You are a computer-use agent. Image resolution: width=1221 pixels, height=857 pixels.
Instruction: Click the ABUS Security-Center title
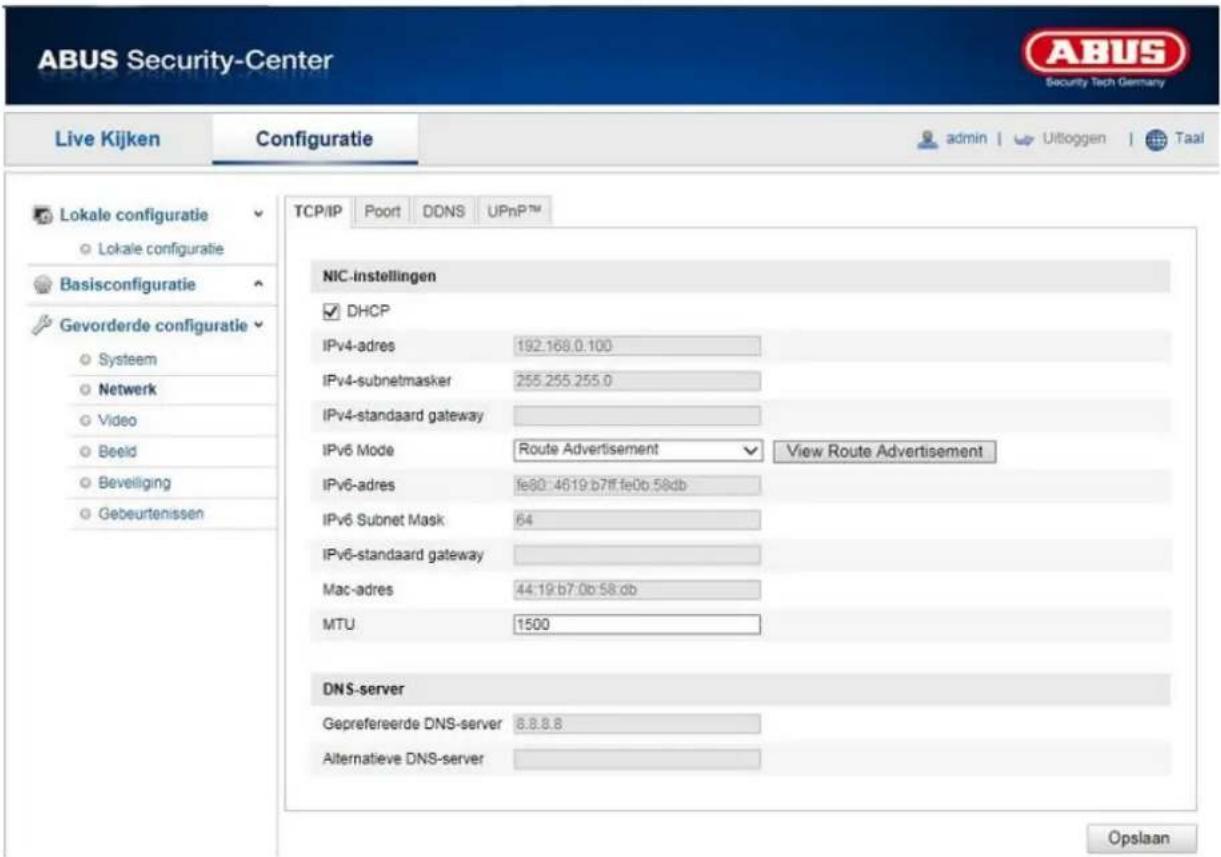(x=186, y=62)
